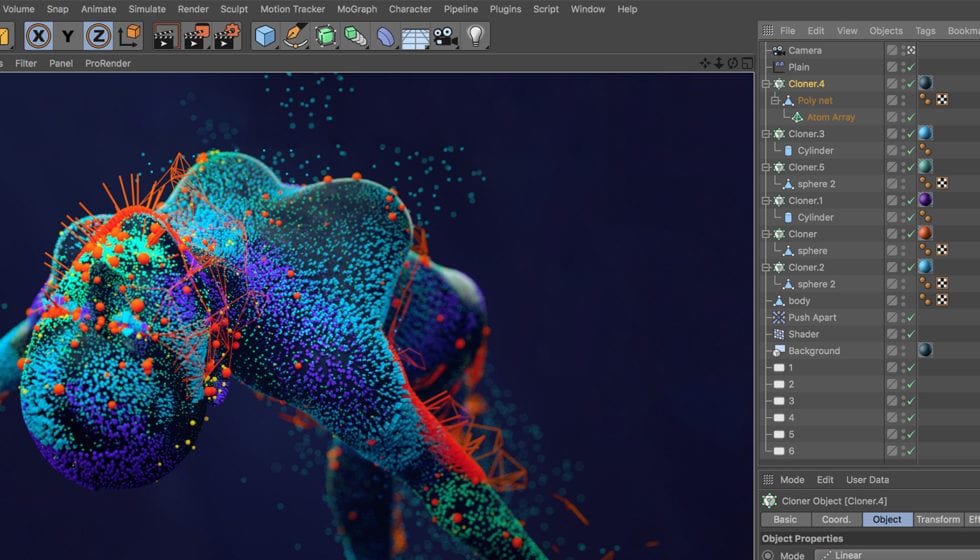Collapse the Cloner.4 tree node

pos(766,84)
